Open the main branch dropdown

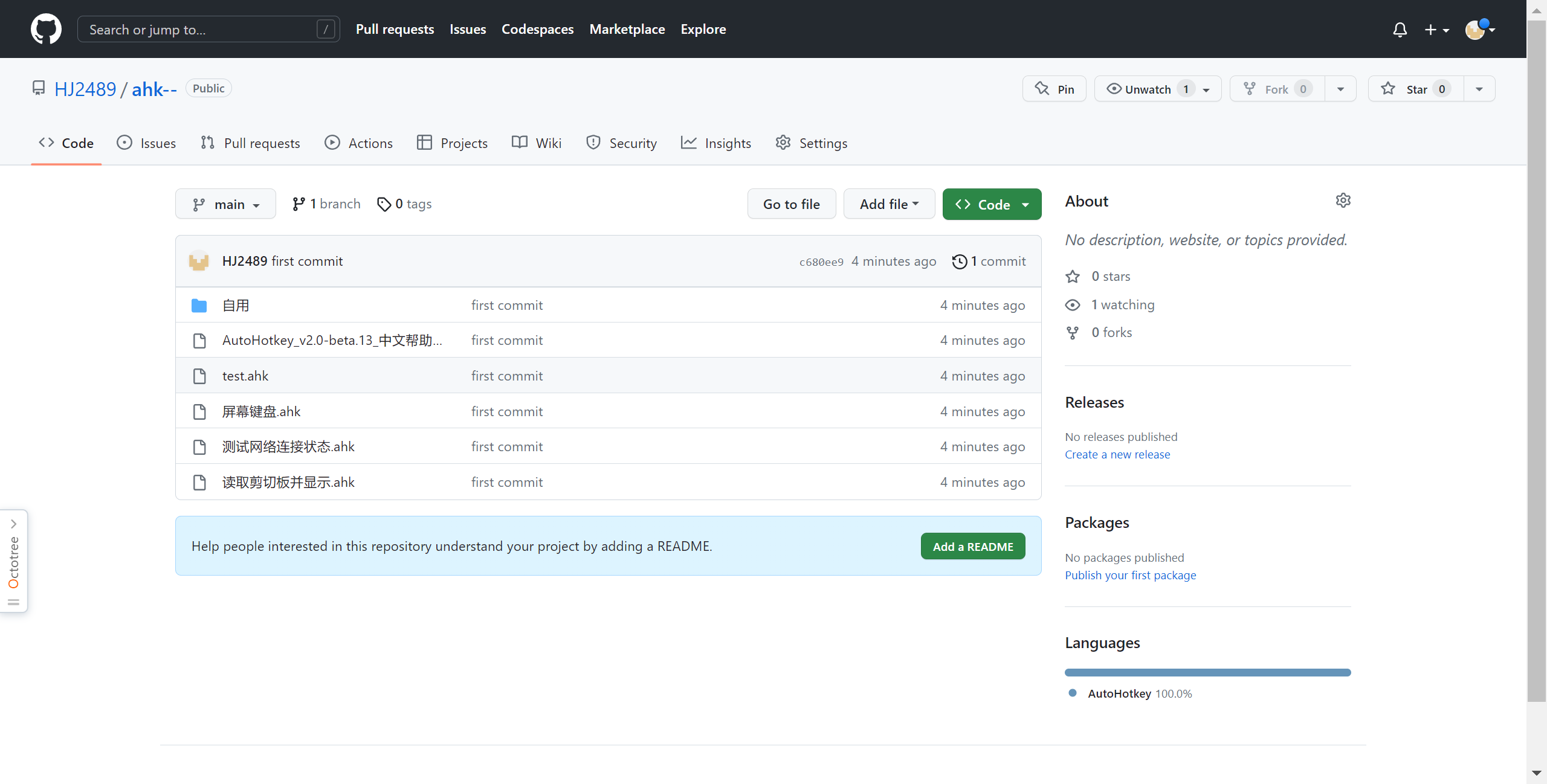coord(225,204)
